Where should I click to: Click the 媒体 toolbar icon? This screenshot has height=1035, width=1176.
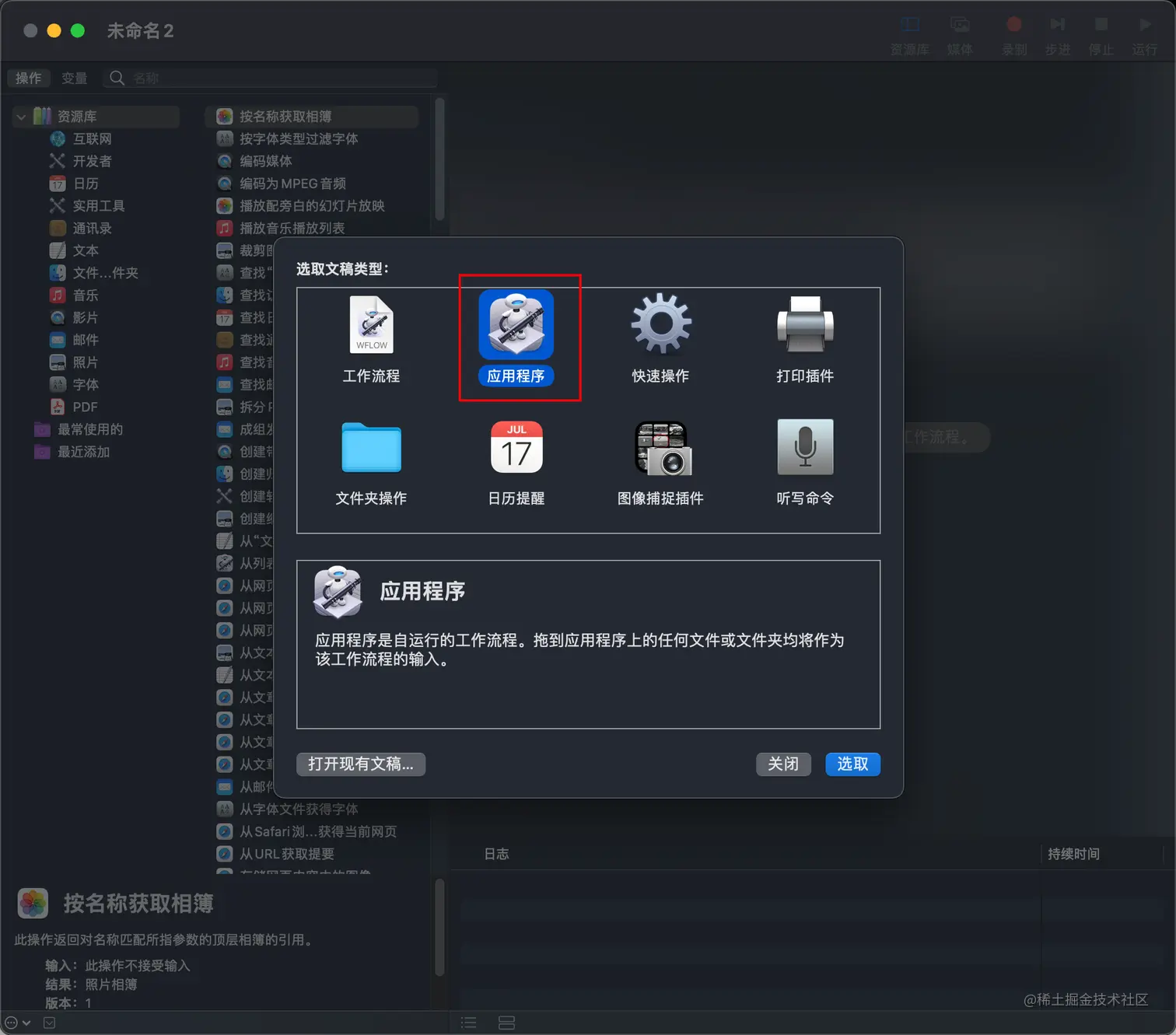961,25
